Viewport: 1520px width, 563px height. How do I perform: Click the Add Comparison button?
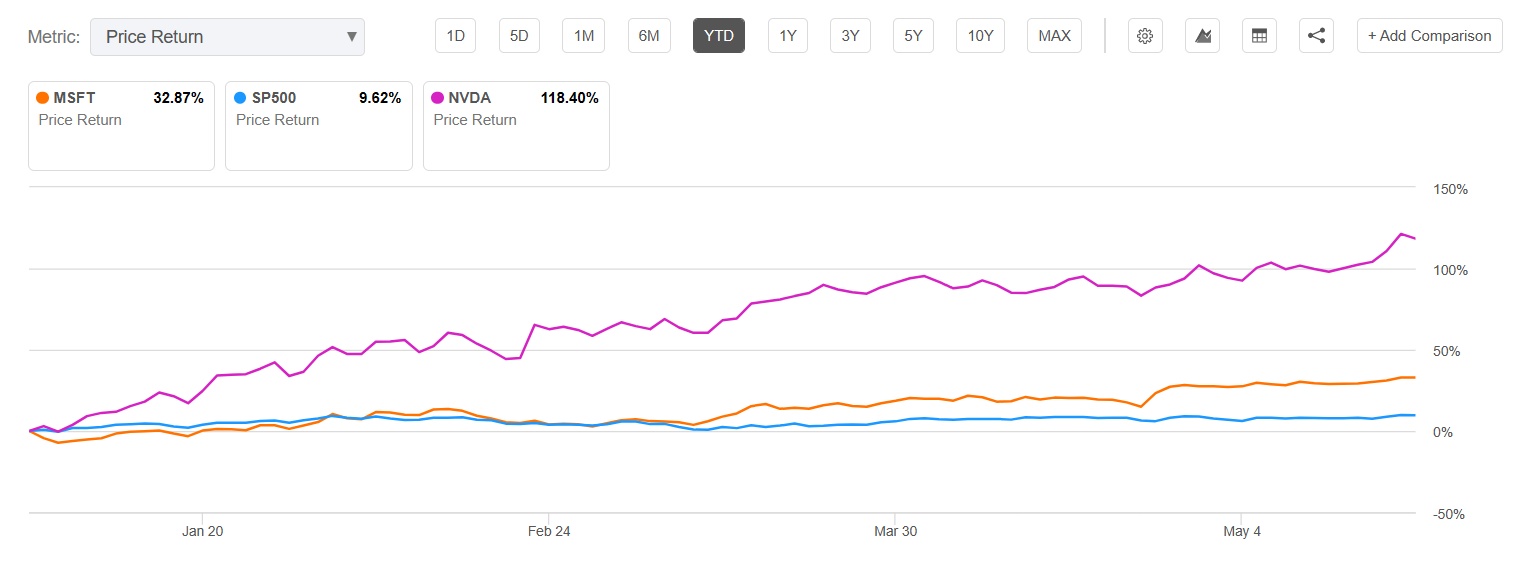[x=1429, y=36]
